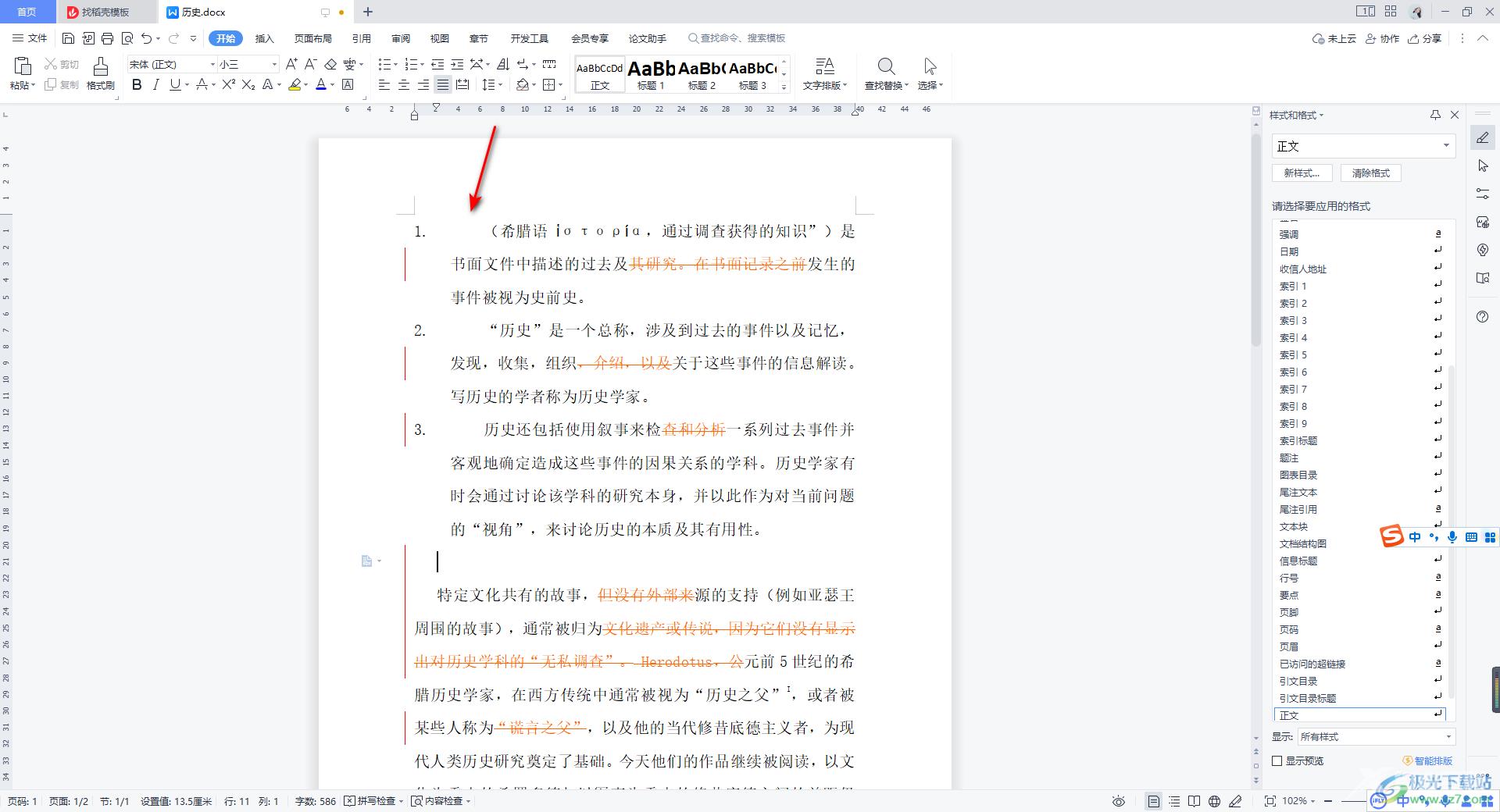Select the Format Painter (格式刷) tool

(x=100, y=73)
